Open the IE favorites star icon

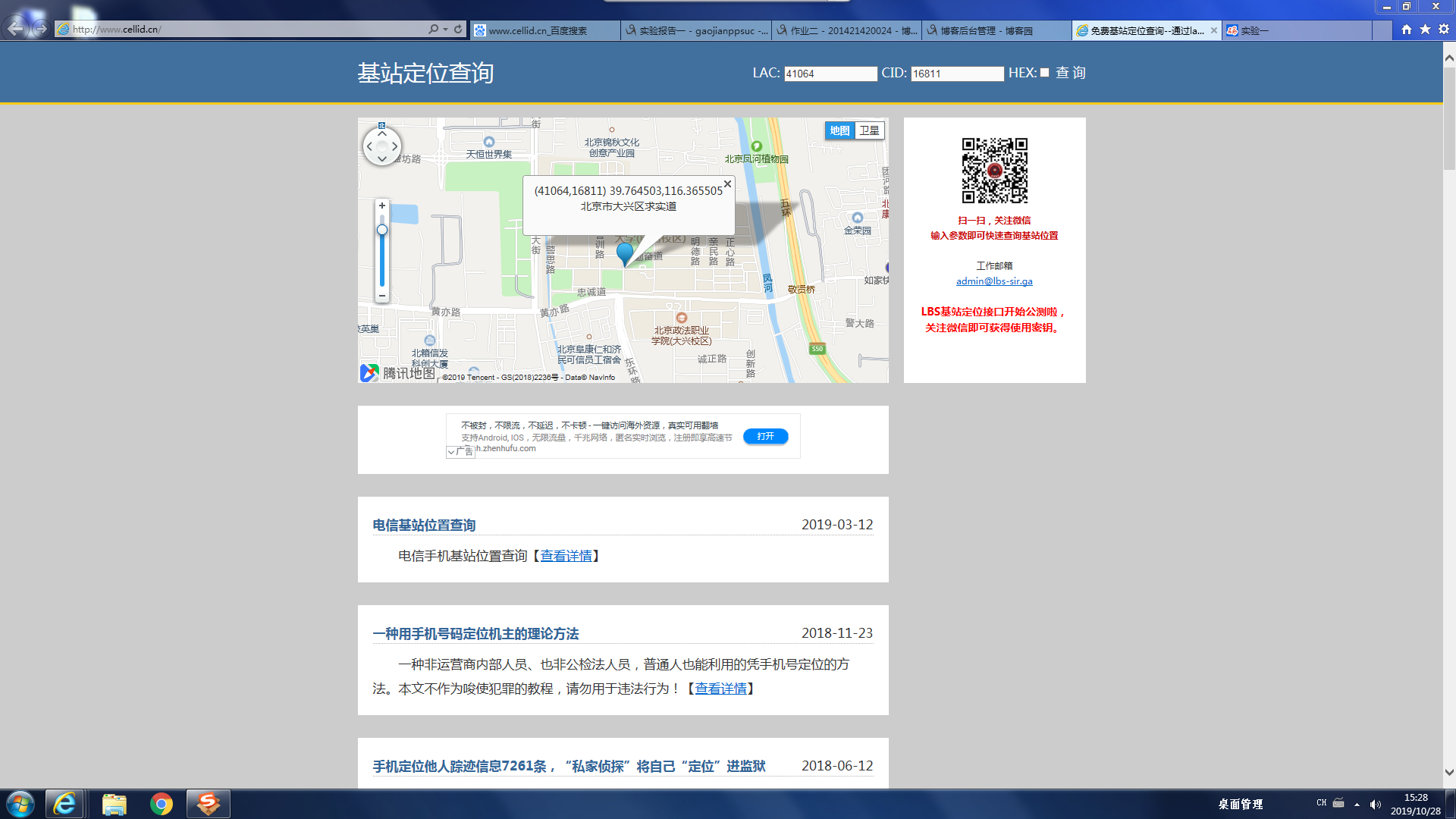[1425, 29]
